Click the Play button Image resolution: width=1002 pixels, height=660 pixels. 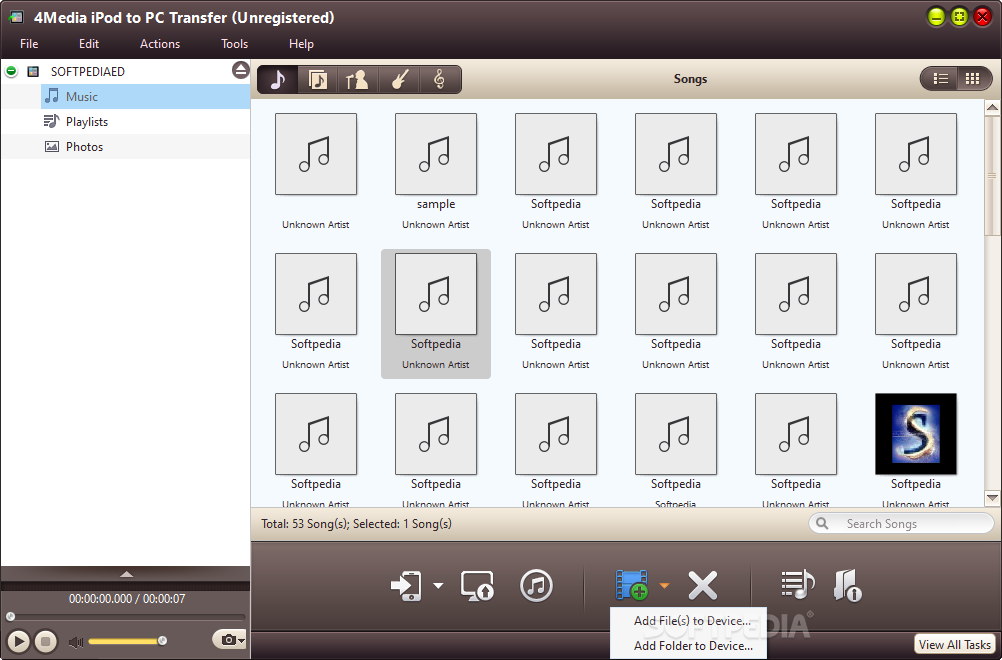click(19, 641)
